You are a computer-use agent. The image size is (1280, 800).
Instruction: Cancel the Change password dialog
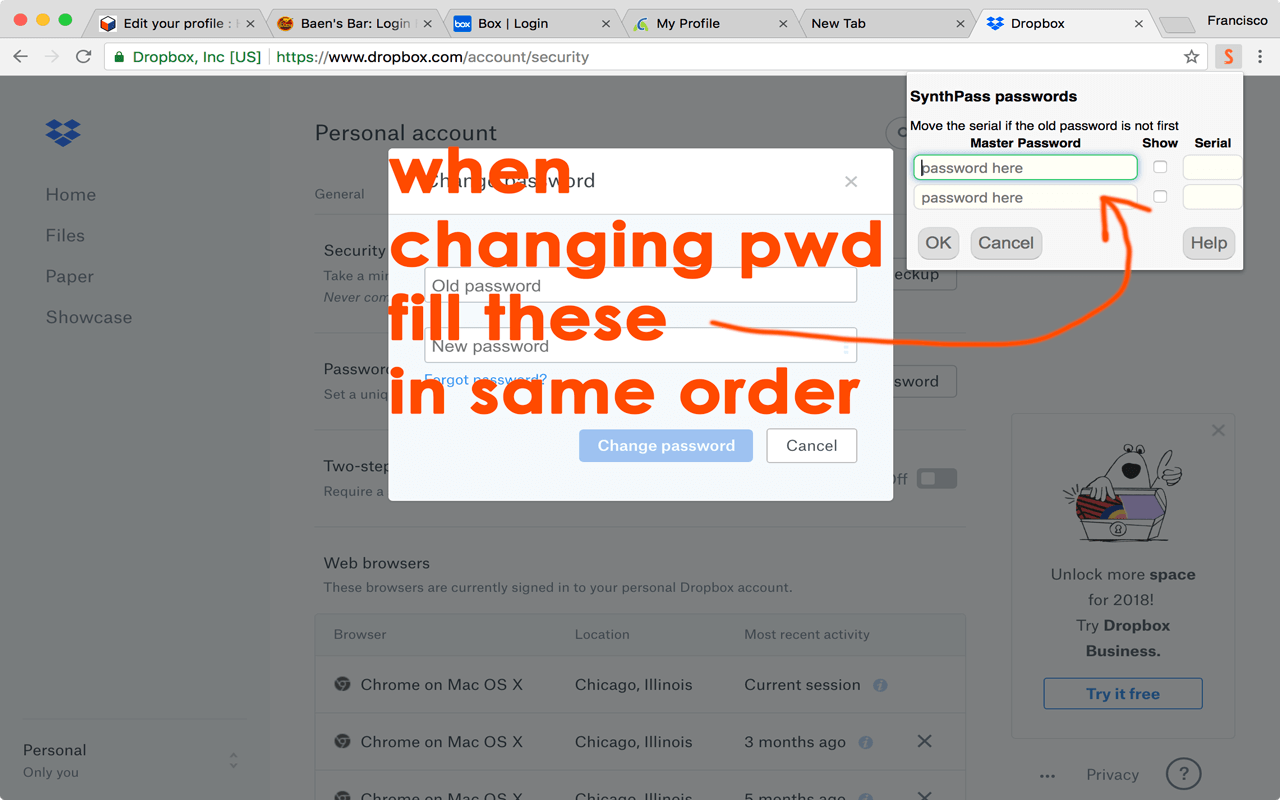pos(812,446)
